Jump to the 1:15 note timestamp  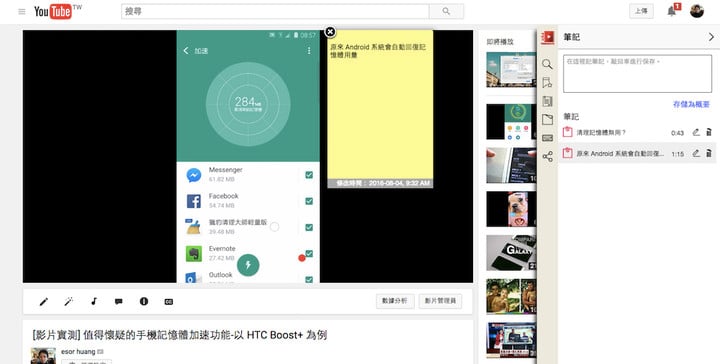pyautogui.click(x=677, y=154)
